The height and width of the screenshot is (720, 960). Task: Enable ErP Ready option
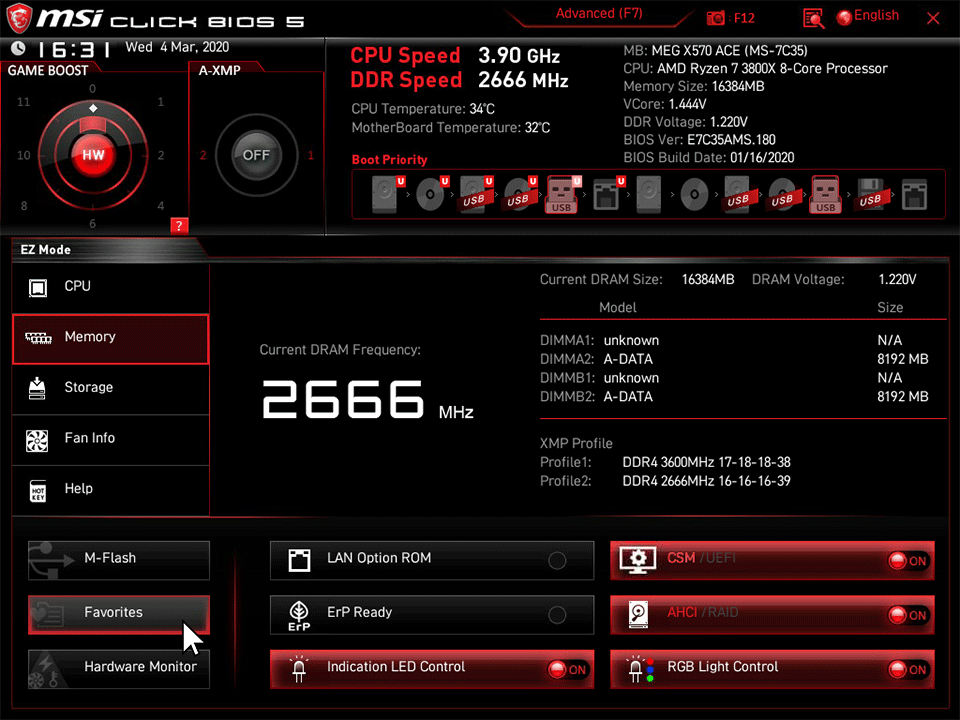tap(557, 616)
